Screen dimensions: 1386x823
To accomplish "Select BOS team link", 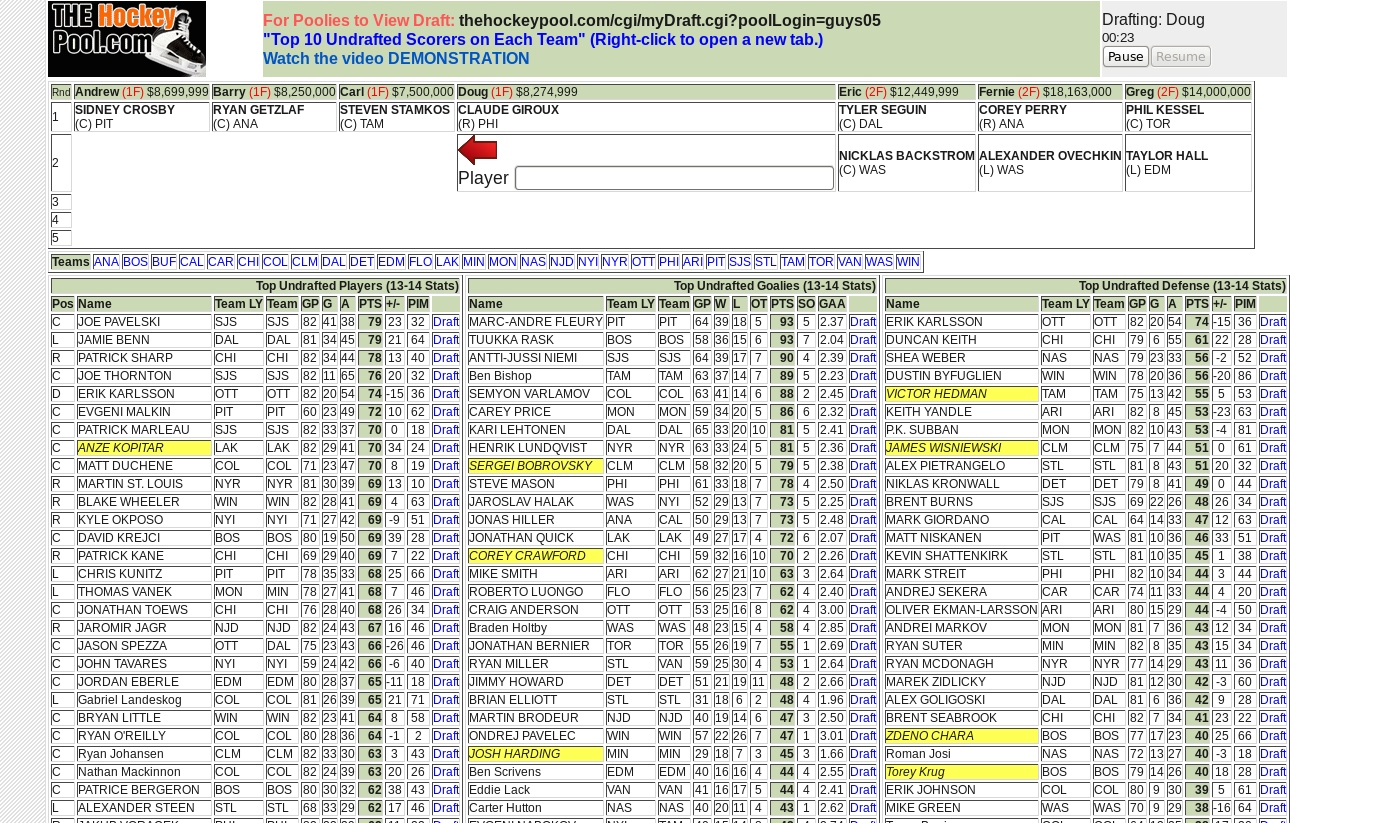I will [x=135, y=262].
